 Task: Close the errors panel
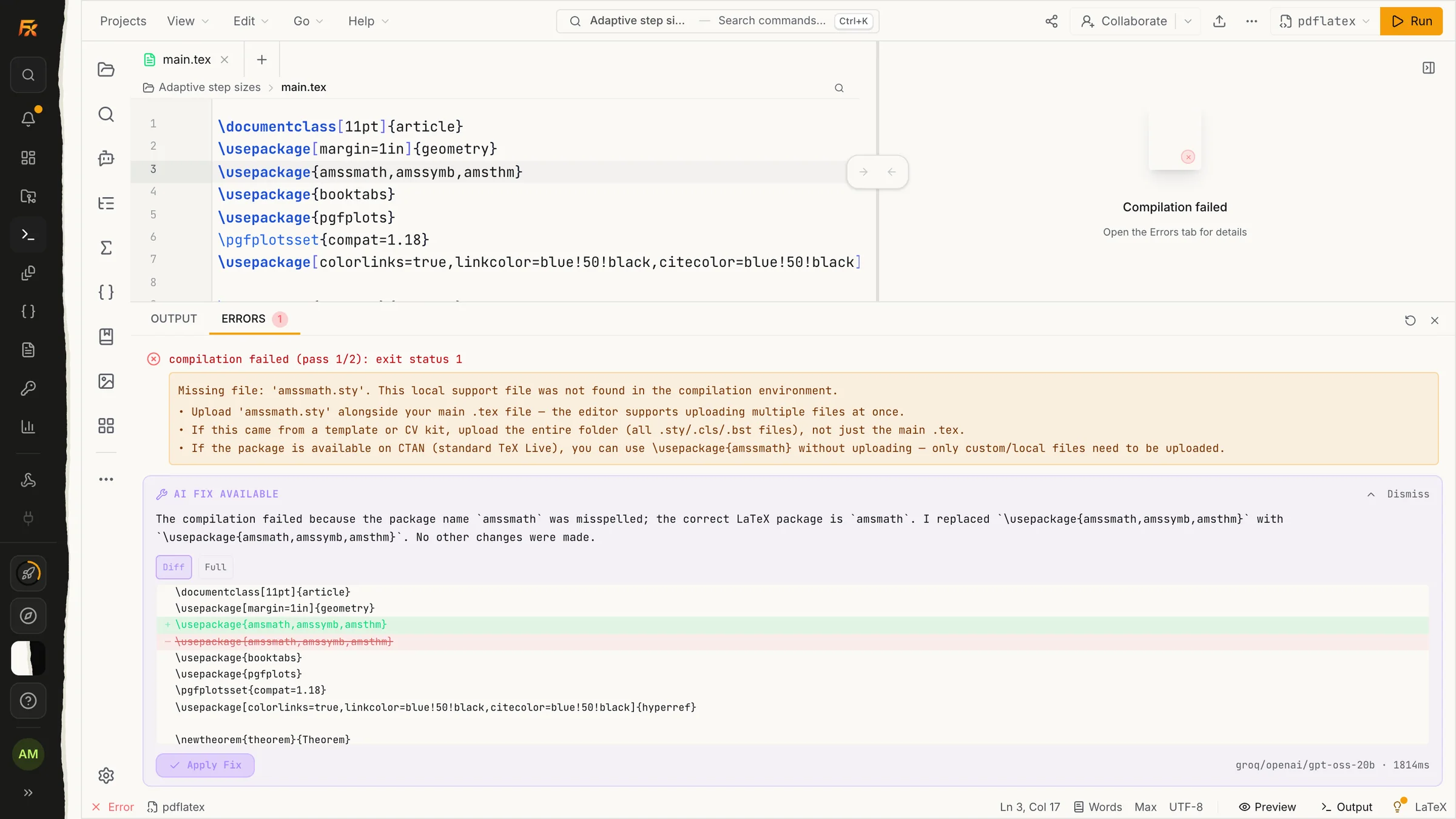[1435, 320]
